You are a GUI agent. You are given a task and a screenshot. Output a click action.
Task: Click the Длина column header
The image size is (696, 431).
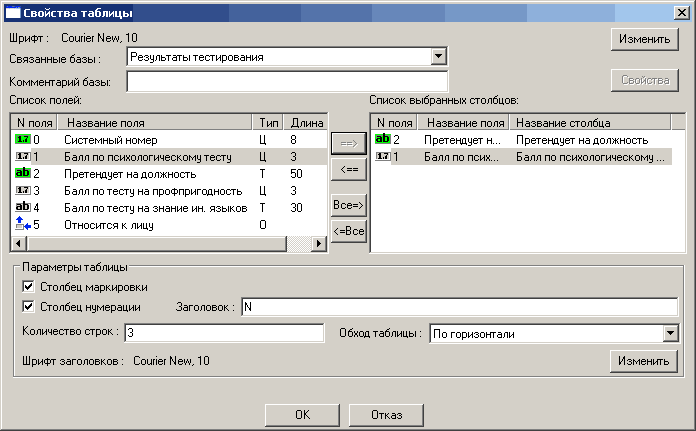305,123
